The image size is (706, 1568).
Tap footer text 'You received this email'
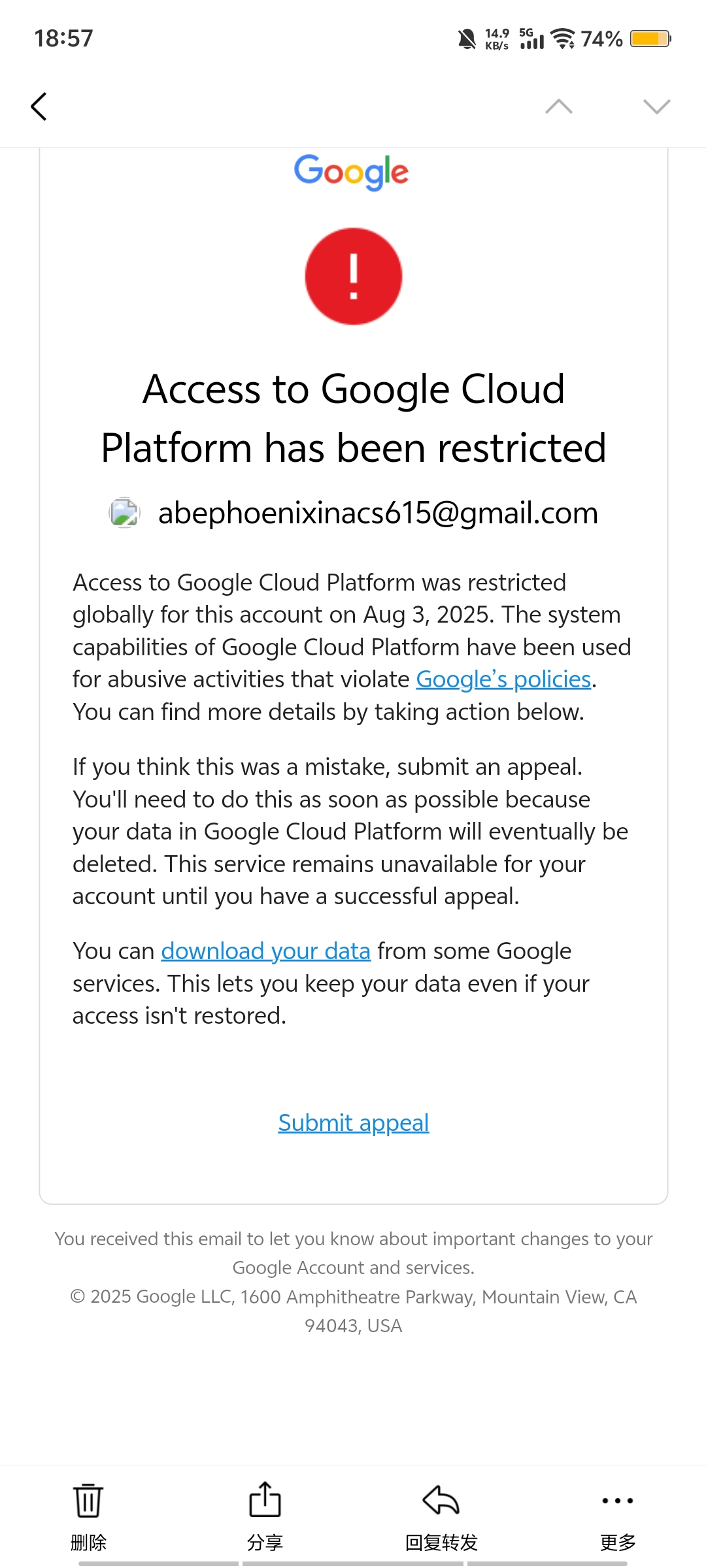[354, 1253]
